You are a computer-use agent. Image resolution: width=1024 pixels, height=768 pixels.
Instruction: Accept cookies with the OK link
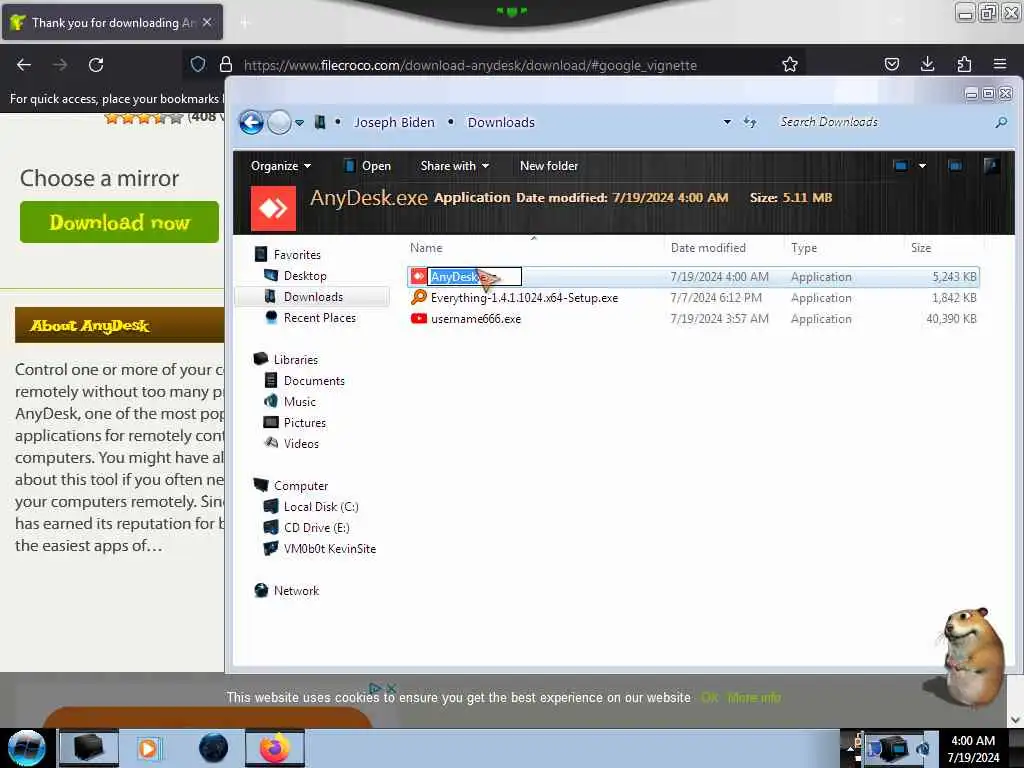(x=709, y=697)
